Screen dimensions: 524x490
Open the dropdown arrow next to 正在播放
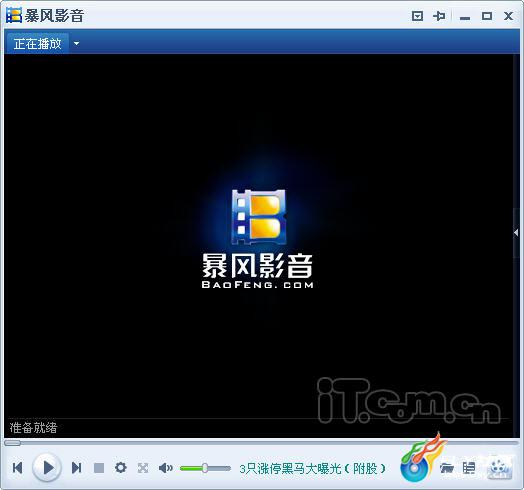[x=77, y=43]
